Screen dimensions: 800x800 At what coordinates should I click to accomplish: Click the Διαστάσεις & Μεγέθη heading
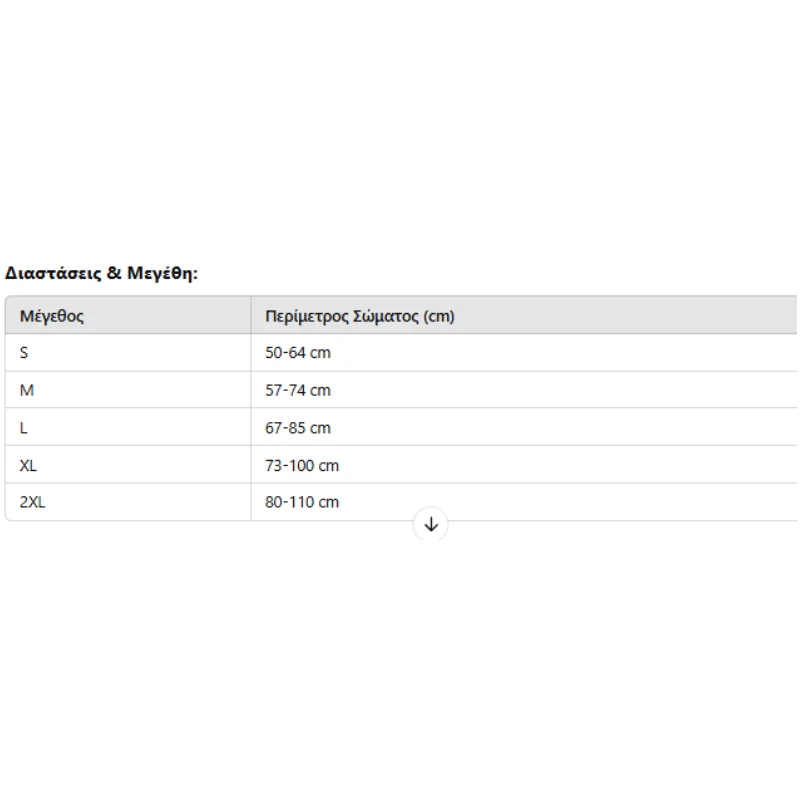[x=101, y=273]
